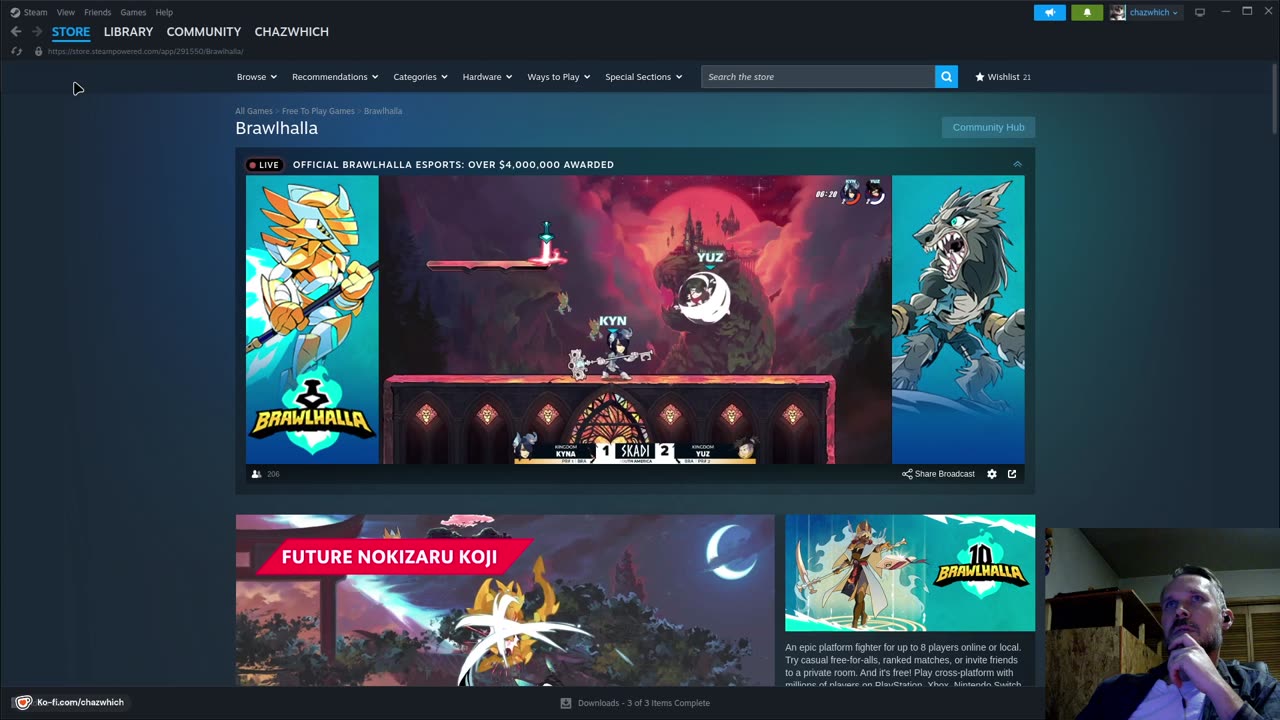Switch to the COMMUNITY tab
1280x720 pixels.
(x=204, y=32)
